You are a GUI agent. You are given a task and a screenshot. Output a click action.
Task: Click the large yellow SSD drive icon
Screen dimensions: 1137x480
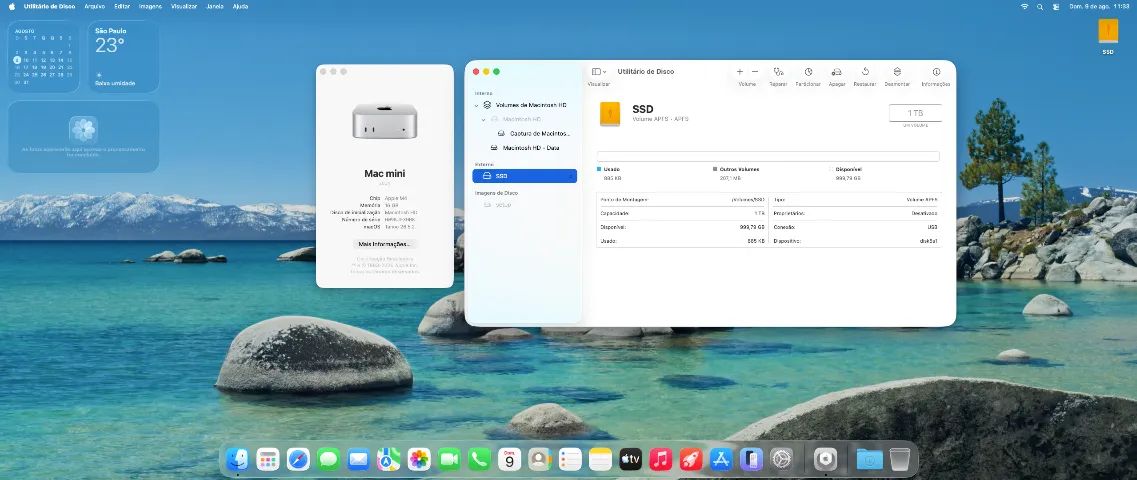click(610, 114)
